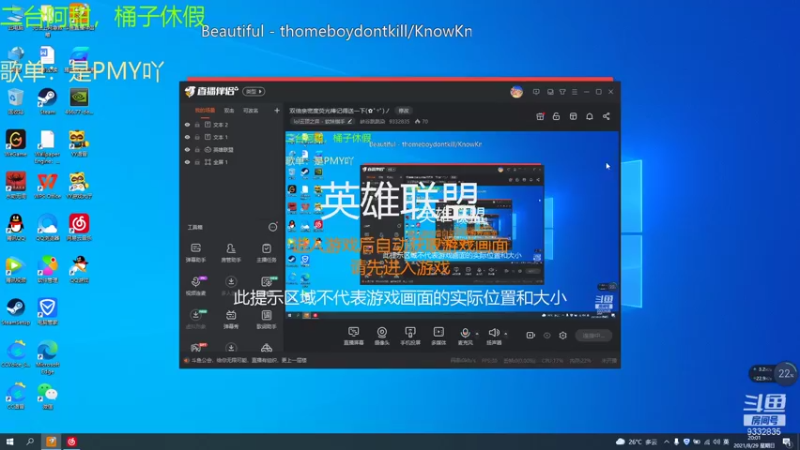This screenshot has width=800, height=450.
Task: Hide the 文本 2 source layer
Action: 187,124
